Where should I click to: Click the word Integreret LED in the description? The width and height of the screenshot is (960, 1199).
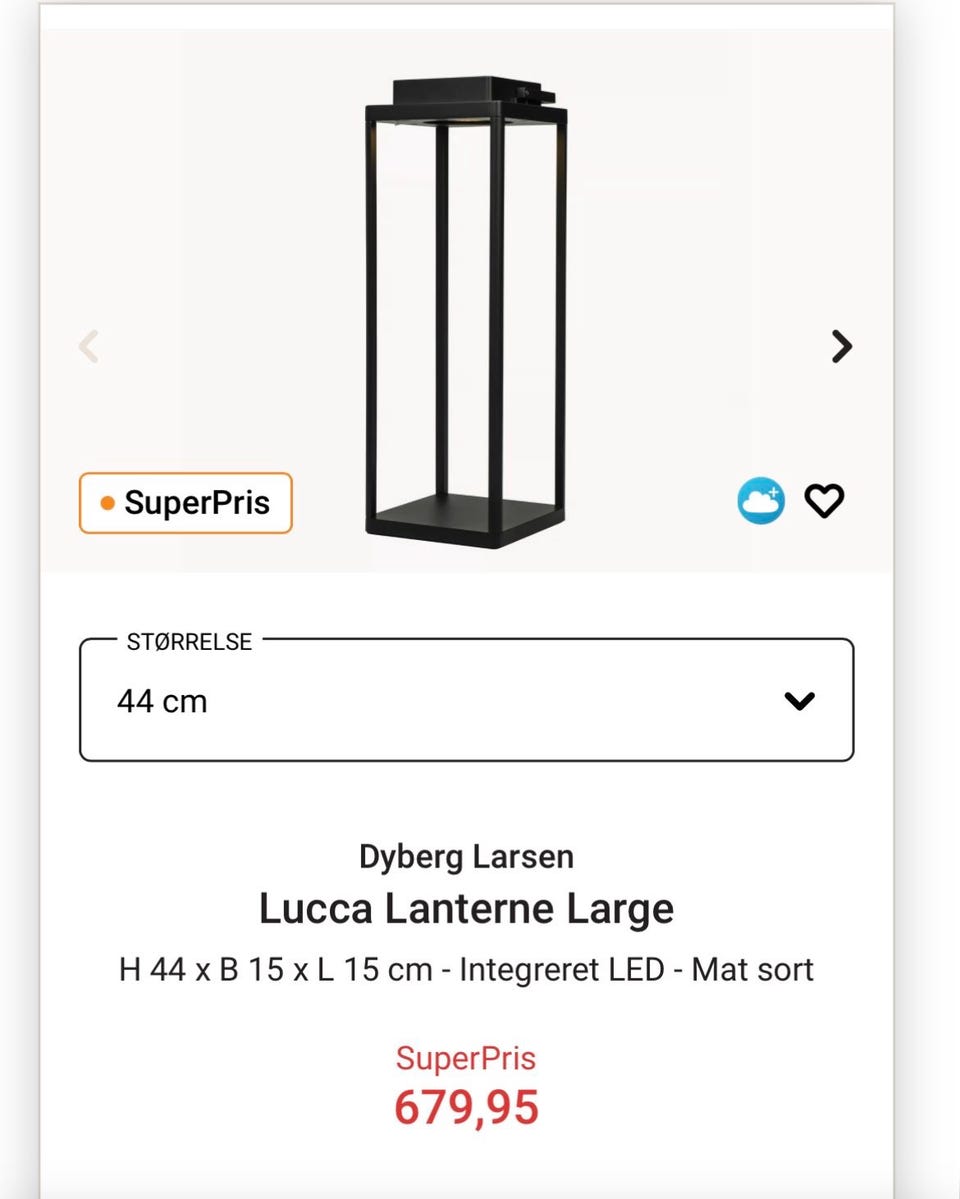[562, 969]
